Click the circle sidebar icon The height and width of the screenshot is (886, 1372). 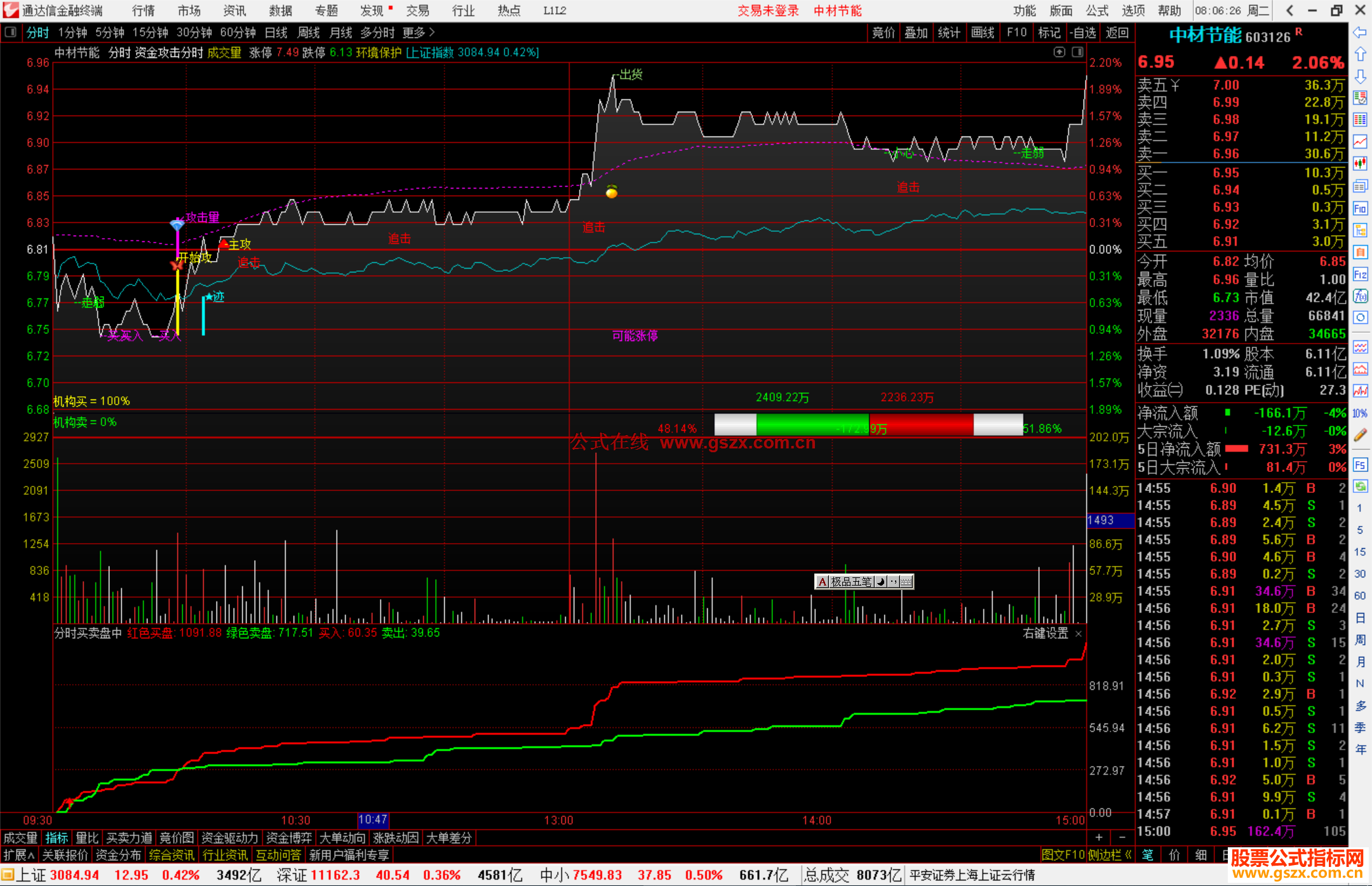pos(1360,318)
